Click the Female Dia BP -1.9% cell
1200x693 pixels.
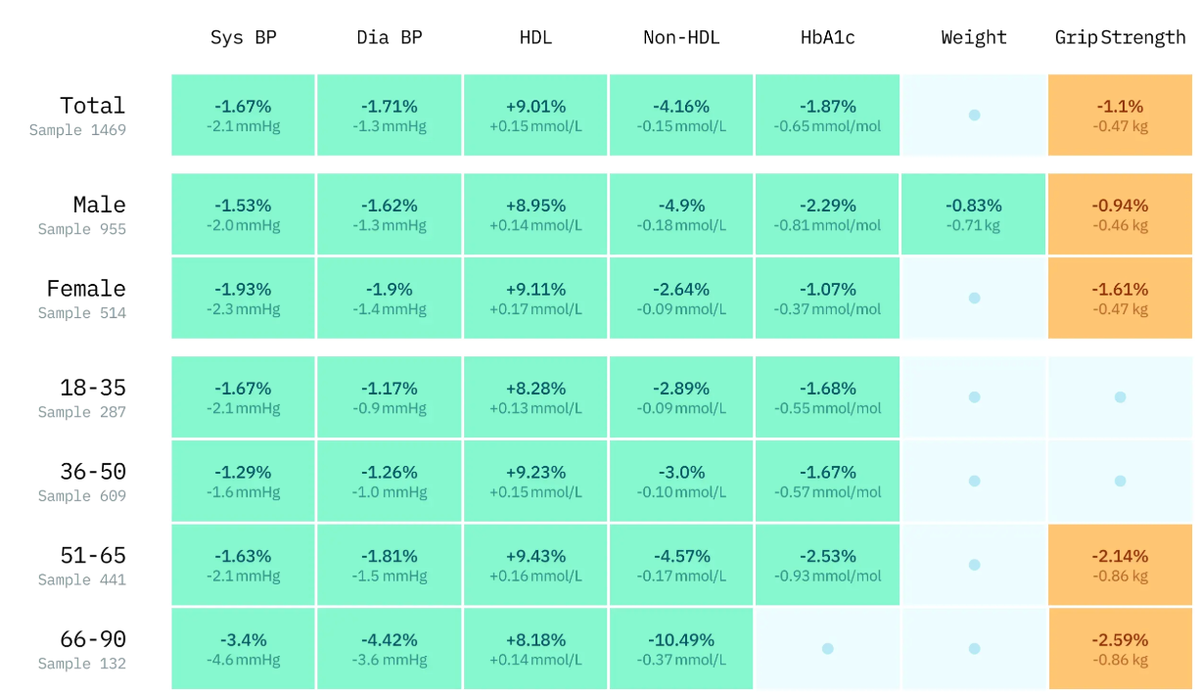389,298
